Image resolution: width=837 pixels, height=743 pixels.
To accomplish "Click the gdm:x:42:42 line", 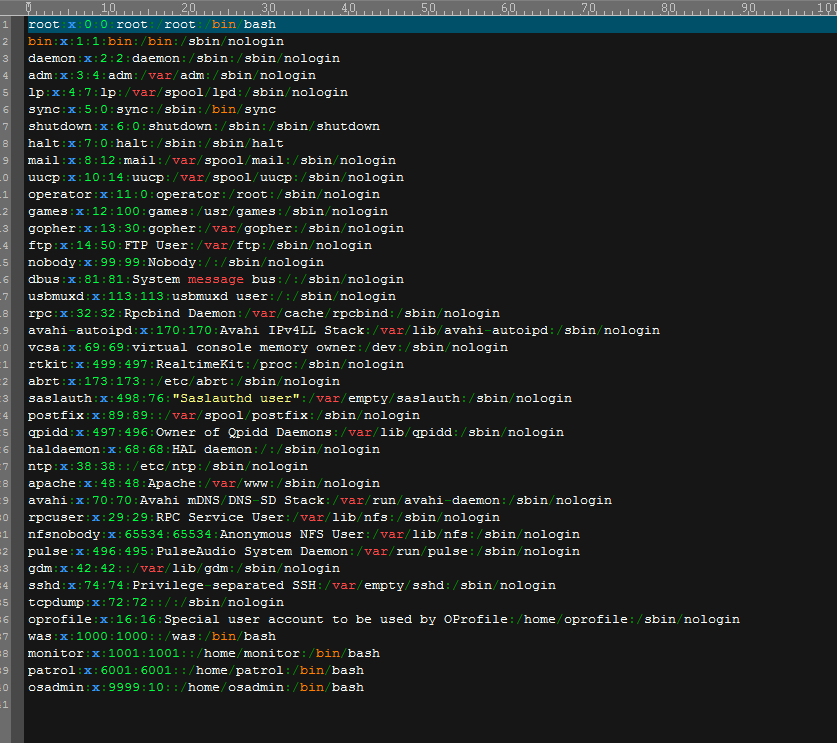I will tap(184, 569).
